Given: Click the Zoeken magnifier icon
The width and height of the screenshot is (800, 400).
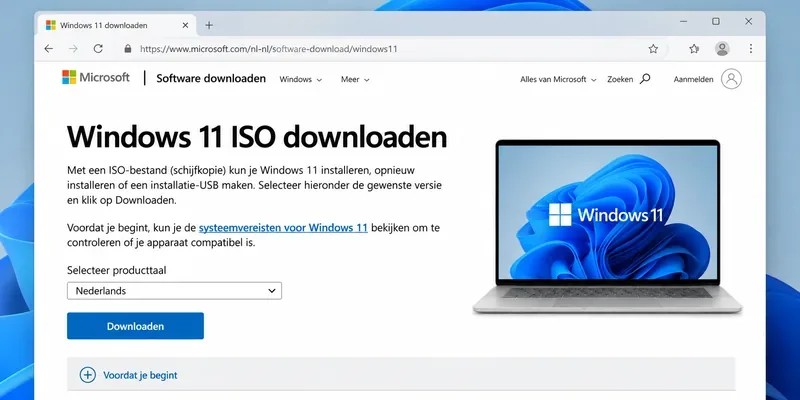Looking at the screenshot, I should 645,79.
